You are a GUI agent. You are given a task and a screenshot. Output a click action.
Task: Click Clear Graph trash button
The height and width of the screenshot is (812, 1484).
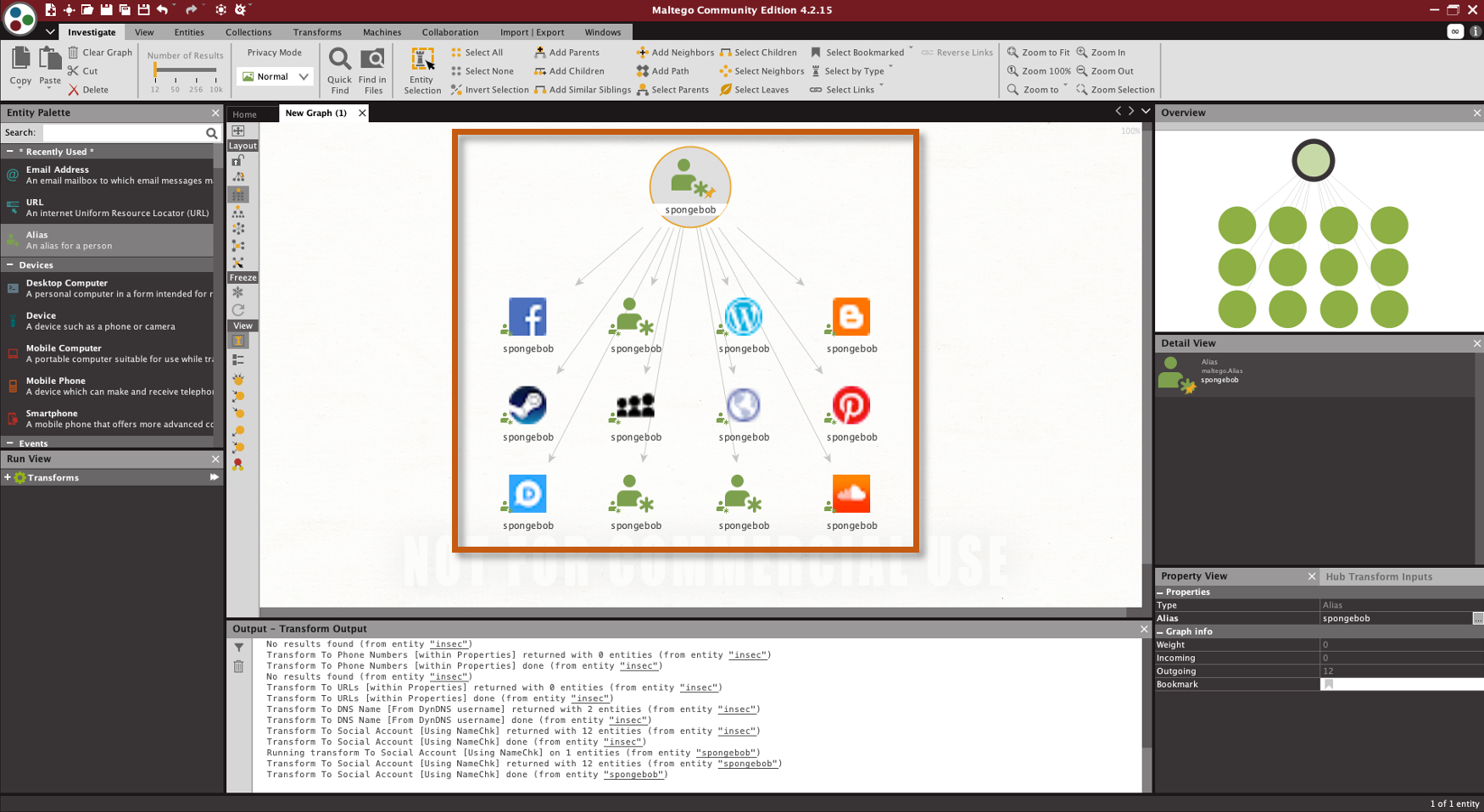(100, 53)
